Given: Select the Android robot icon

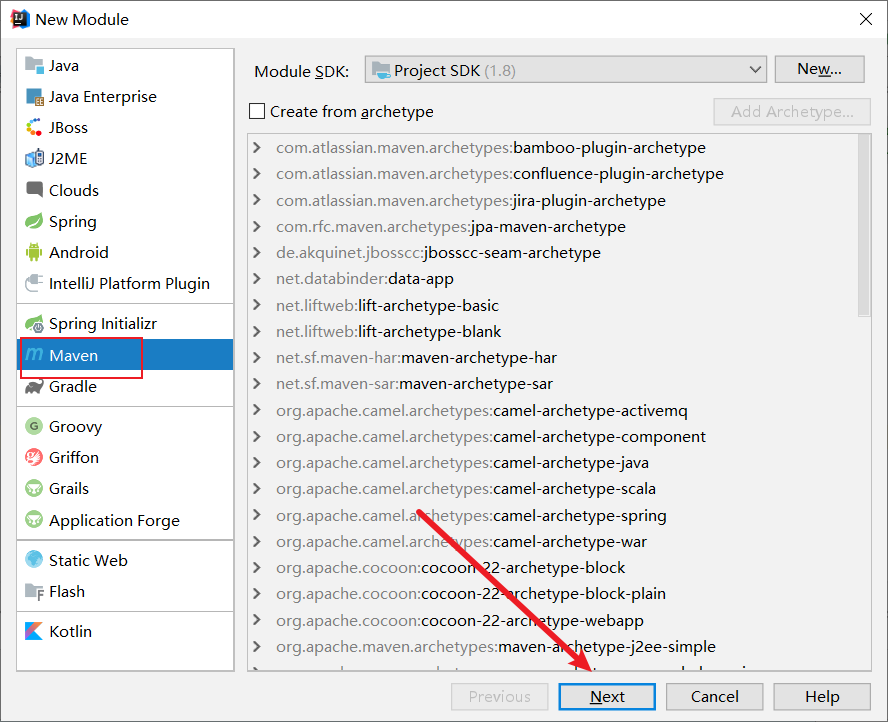Looking at the screenshot, I should click(x=35, y=253).
